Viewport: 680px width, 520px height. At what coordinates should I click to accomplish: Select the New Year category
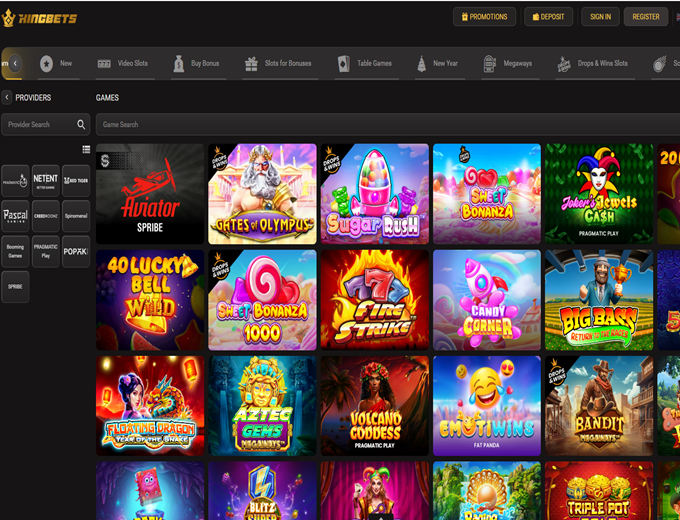(x=440, y=63)
